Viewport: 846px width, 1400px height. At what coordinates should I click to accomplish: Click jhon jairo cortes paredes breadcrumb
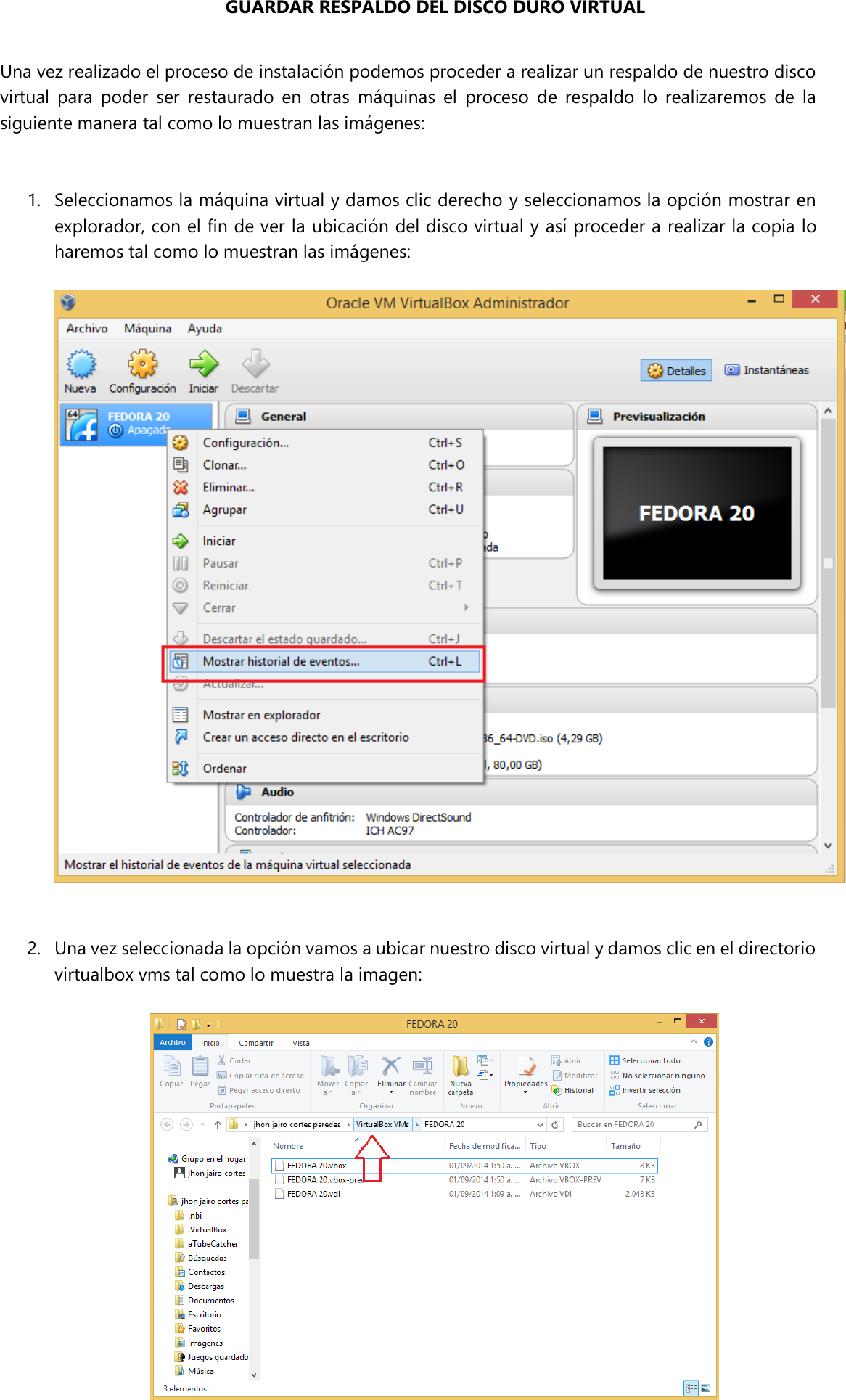297,1125
